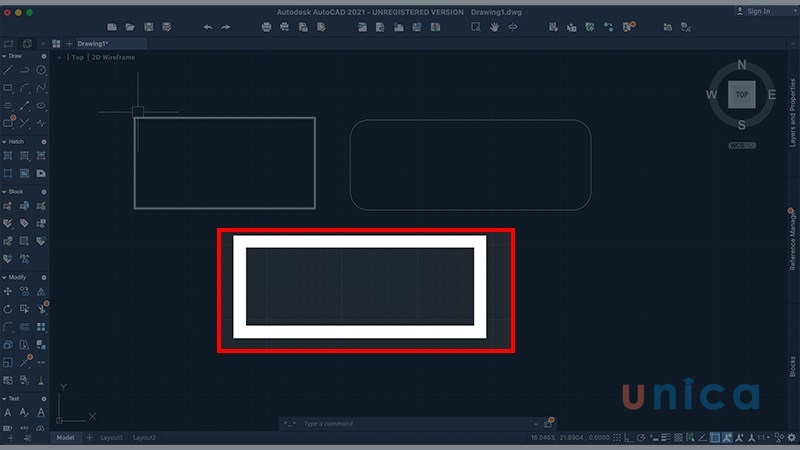The width and height of the screenshot is (800, 450).
Task: Open Blocks side panel
Action: pyautogui.click(x=792, y=366)
